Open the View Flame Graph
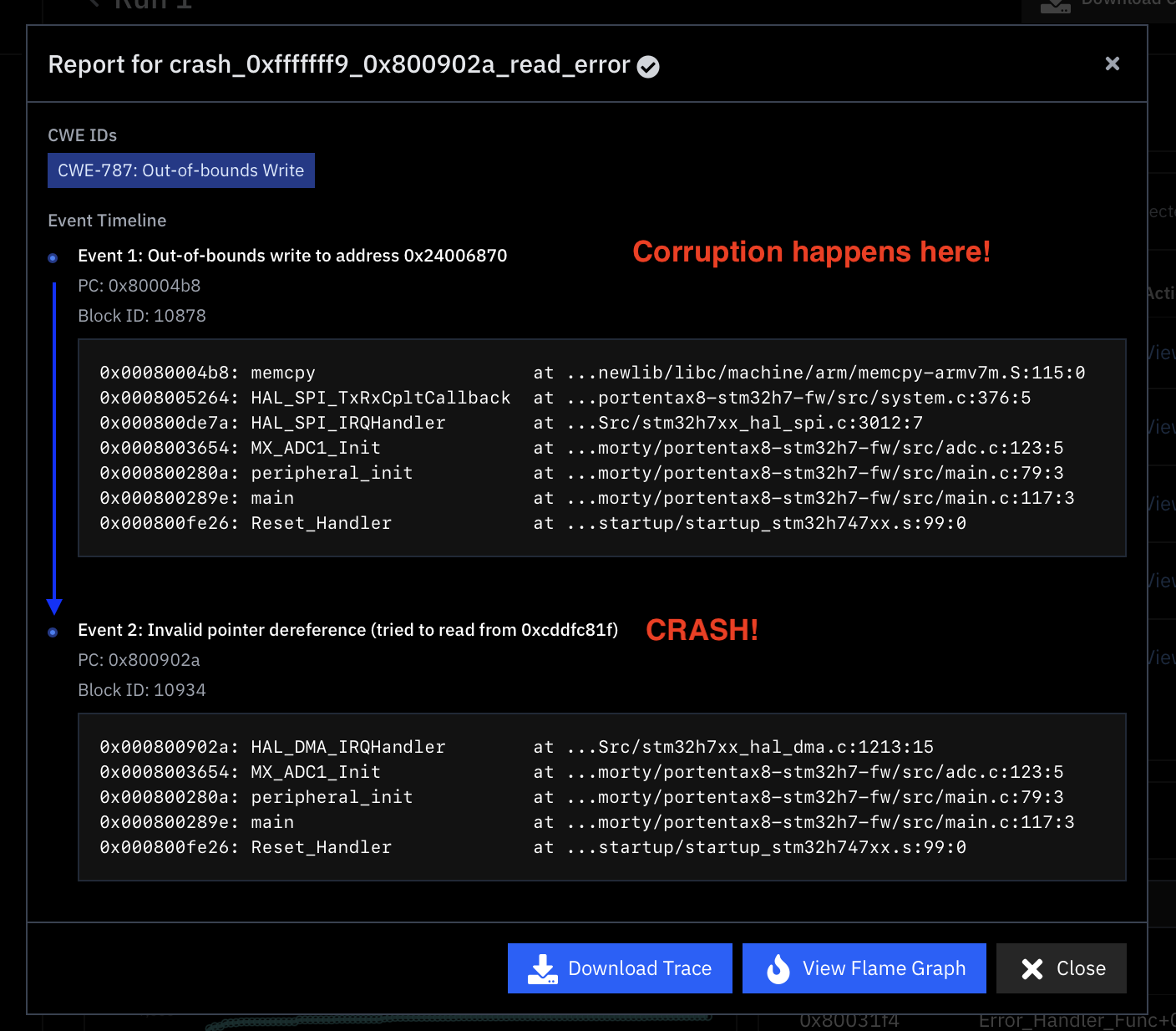The width and height of the screenshot is (1176, 1031). (864, 968)
